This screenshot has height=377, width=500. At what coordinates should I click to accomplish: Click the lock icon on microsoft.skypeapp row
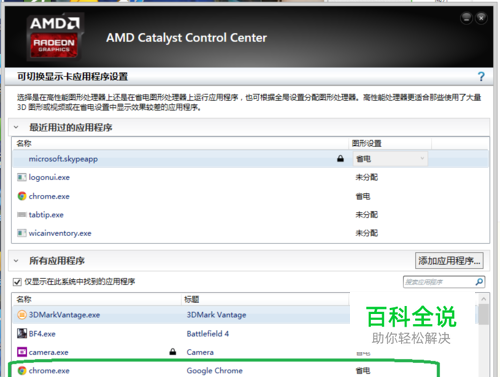coord(340,159)
